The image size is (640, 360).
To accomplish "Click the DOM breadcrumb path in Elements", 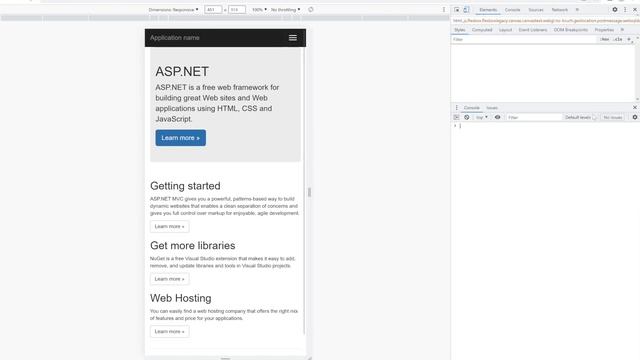I will coord(546,20).
